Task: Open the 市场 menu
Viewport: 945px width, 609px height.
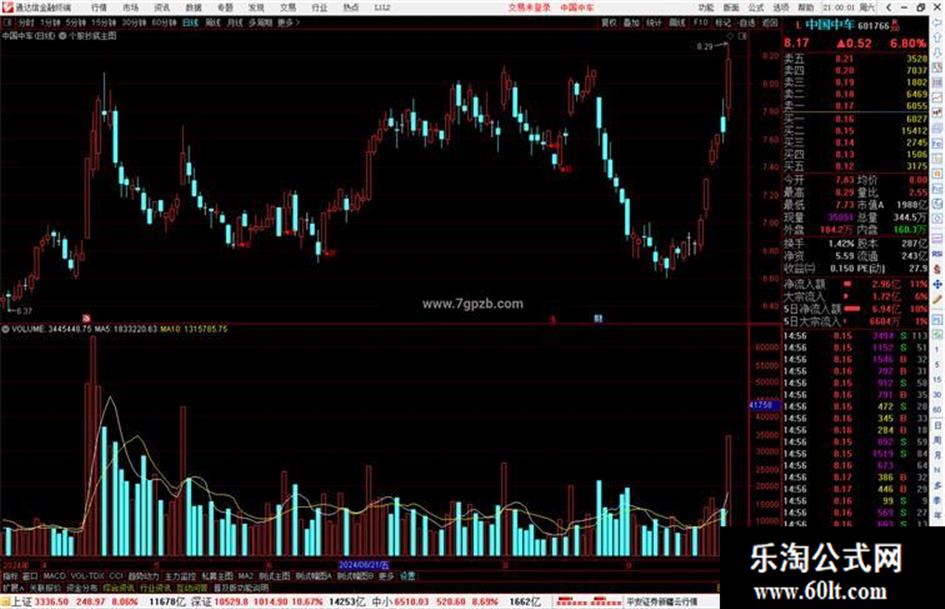Action: (x=130, y=8)
